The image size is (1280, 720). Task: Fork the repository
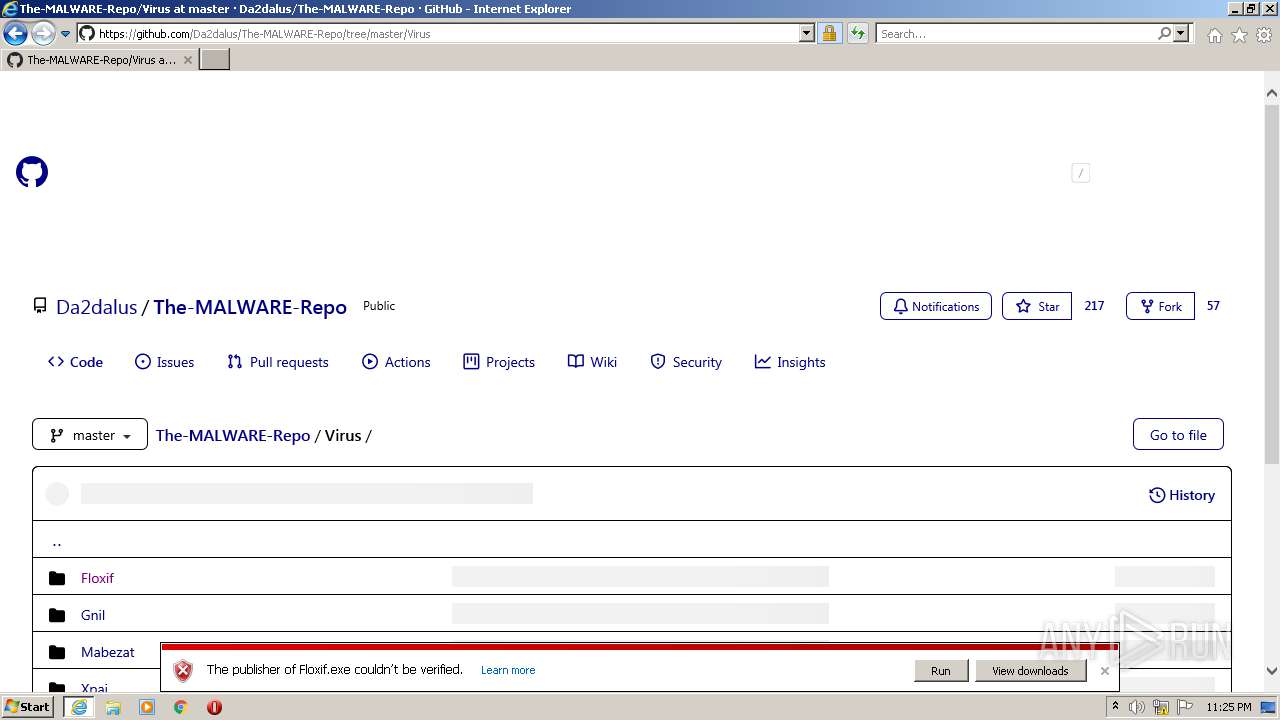(x=1160, y=306)
